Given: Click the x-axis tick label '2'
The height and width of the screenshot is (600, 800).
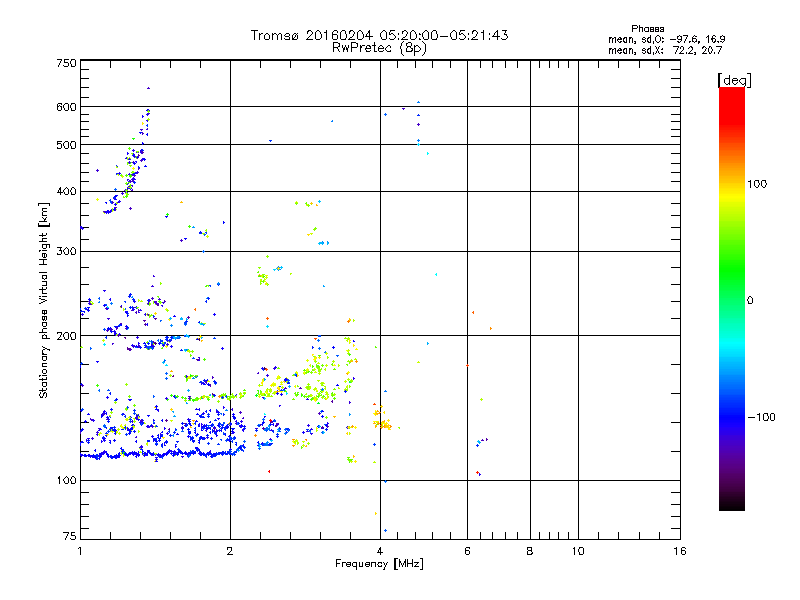Looking at the screenshot, I should tap(230, 551).
